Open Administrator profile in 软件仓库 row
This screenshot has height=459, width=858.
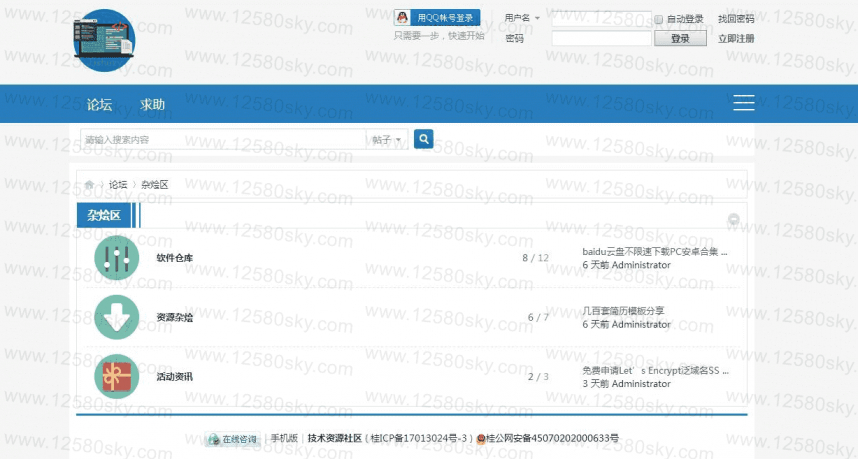pos(641,265)
